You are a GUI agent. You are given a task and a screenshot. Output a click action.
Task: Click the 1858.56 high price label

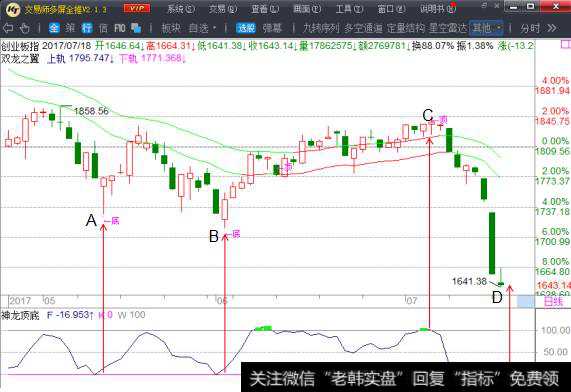point(91,111)
